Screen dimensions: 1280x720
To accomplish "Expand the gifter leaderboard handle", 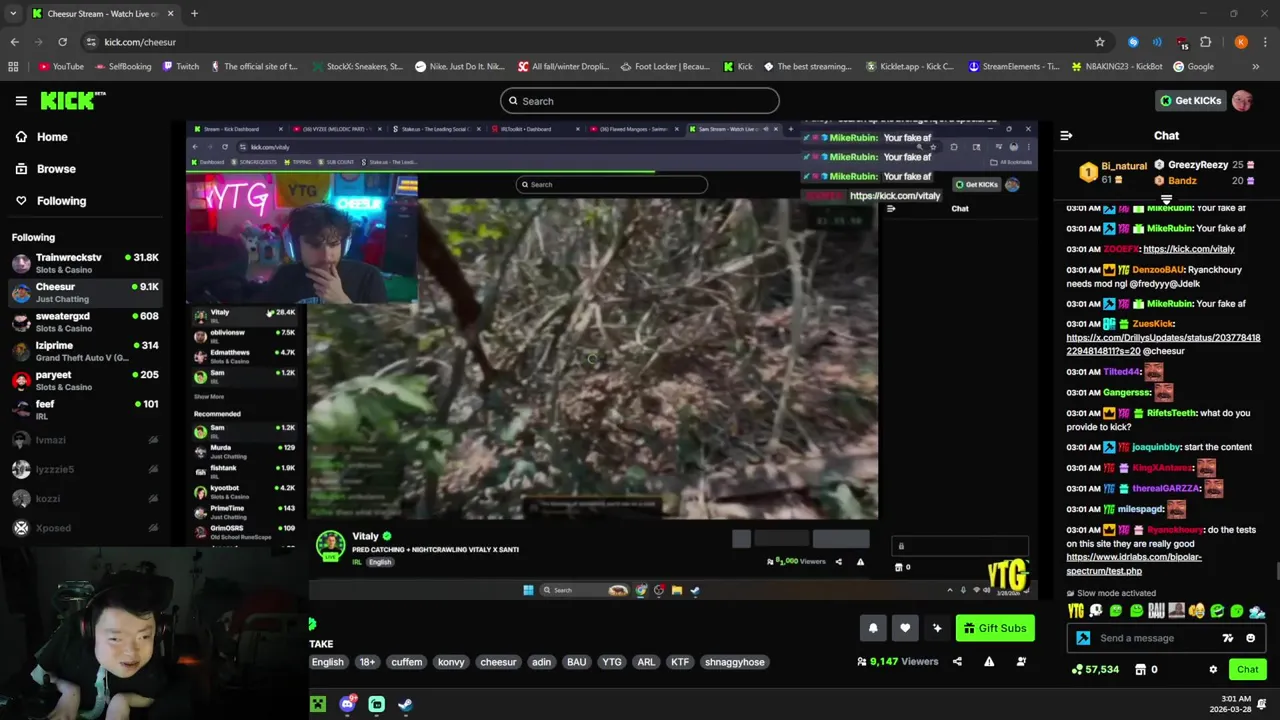I will click(1166, 200).
